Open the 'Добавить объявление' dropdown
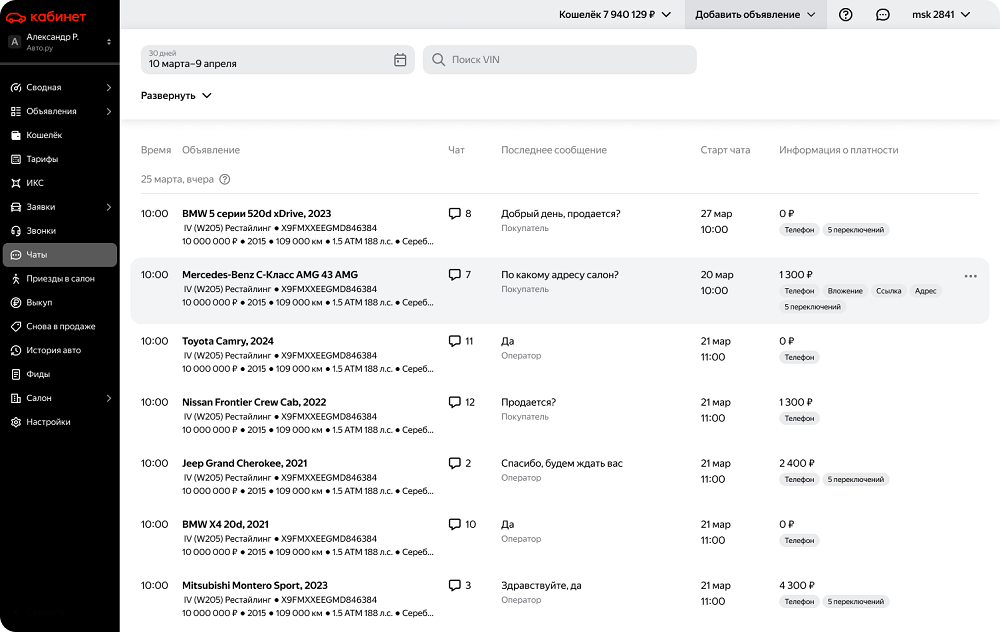The width and height of the screenshot is (1000, 632). tap(755, 15)
